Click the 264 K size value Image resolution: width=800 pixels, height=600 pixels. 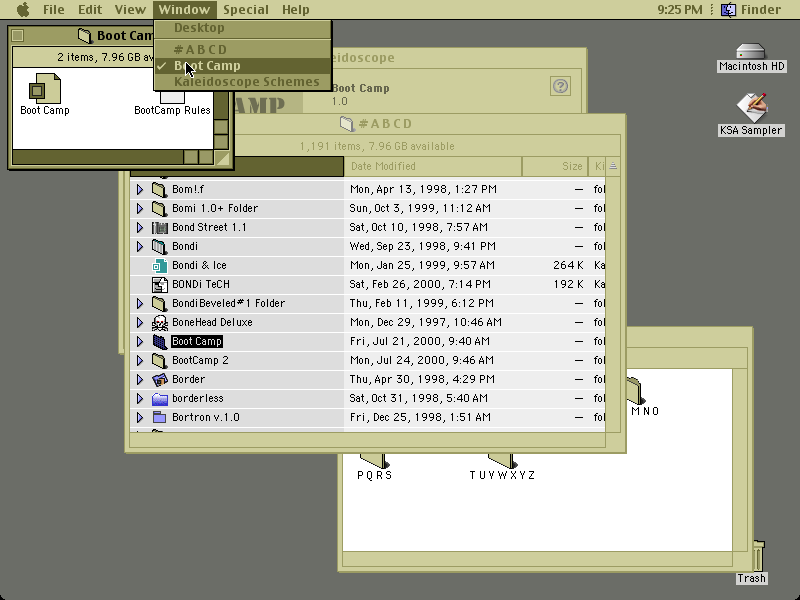(568, 265)
